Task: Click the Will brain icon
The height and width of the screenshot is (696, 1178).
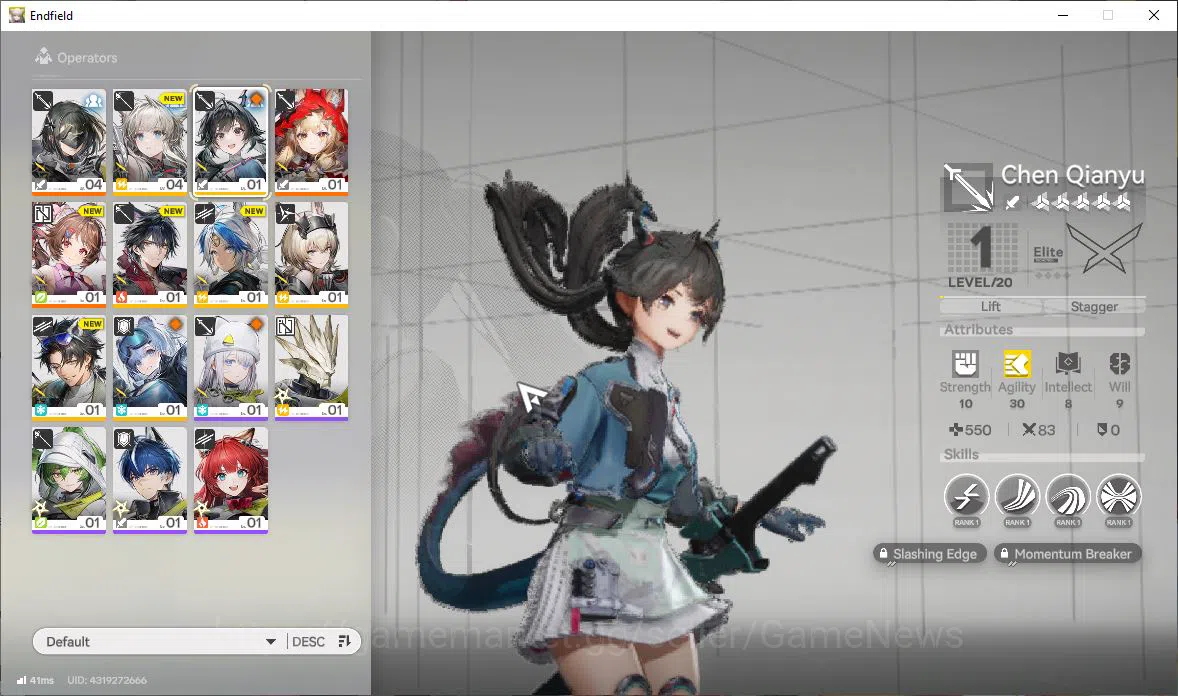Action: point(1119,364)
